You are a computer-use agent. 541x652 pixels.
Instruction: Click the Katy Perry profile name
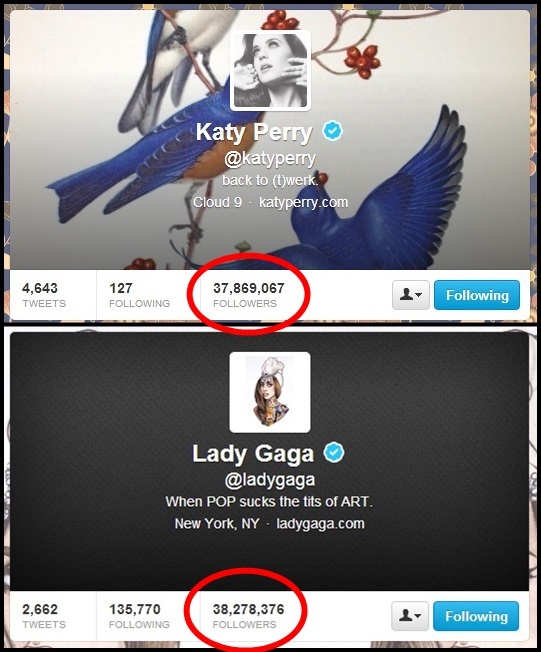(x=254, y=132)
